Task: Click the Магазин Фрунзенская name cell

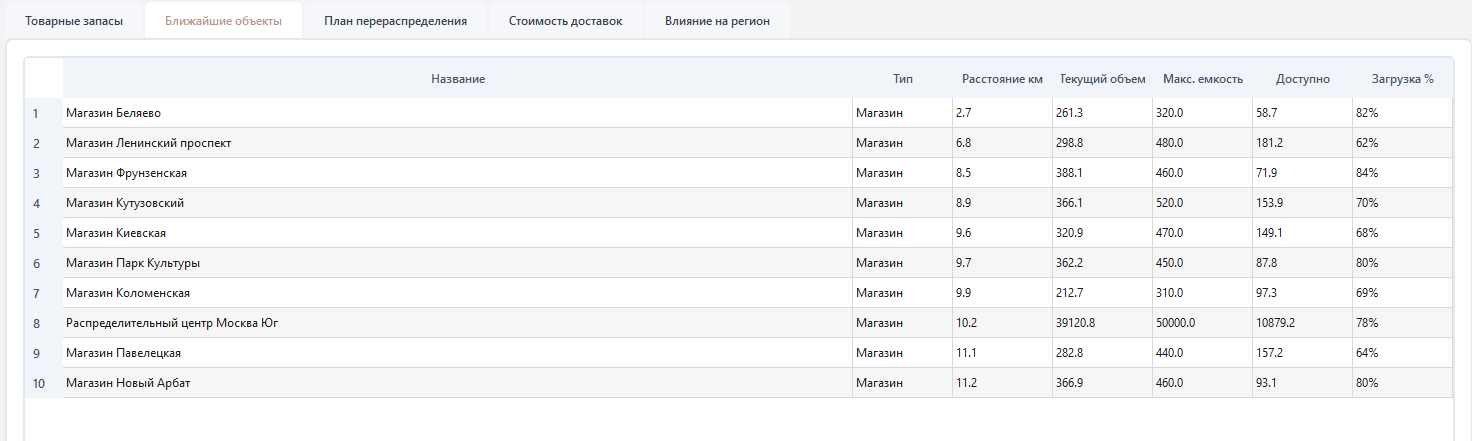Action: pyautogui.click(x=126, y=173)
